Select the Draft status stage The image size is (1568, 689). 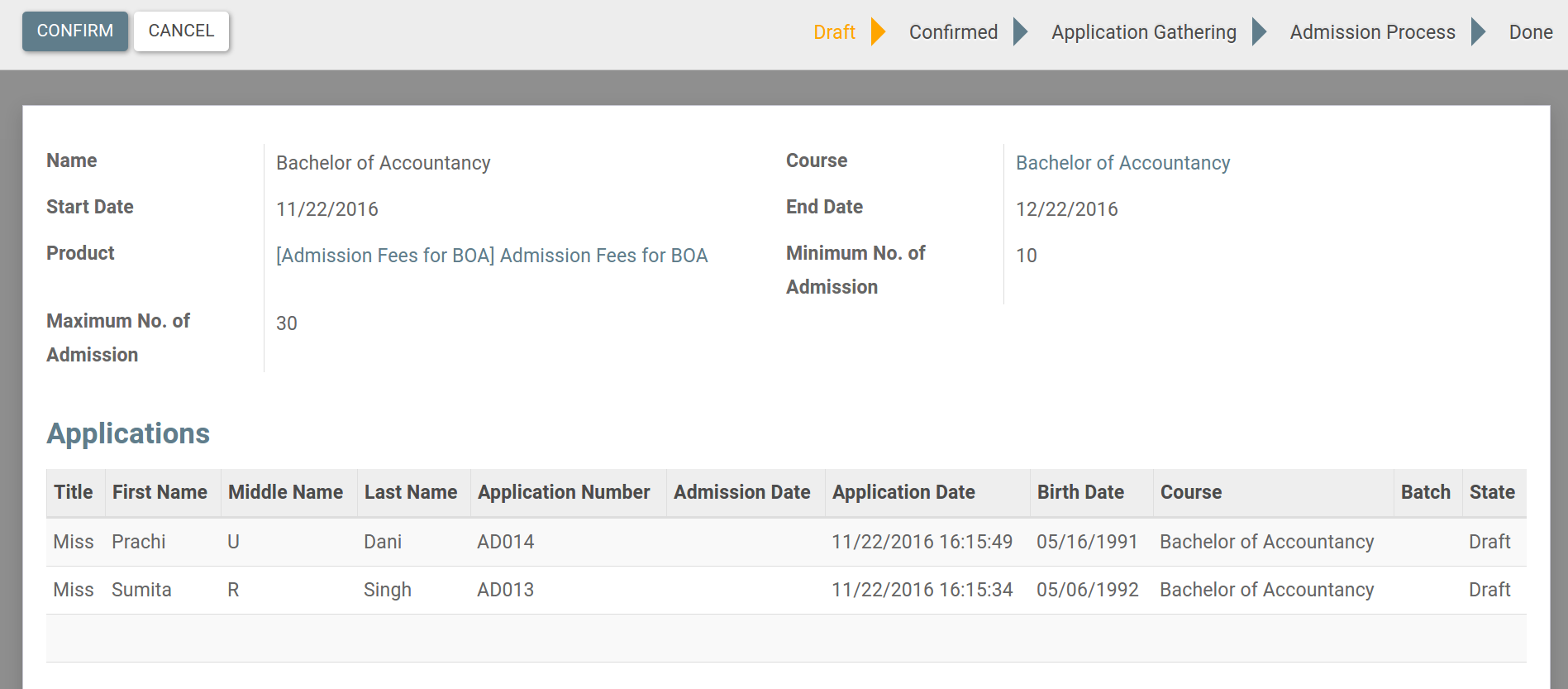(834, 32)
